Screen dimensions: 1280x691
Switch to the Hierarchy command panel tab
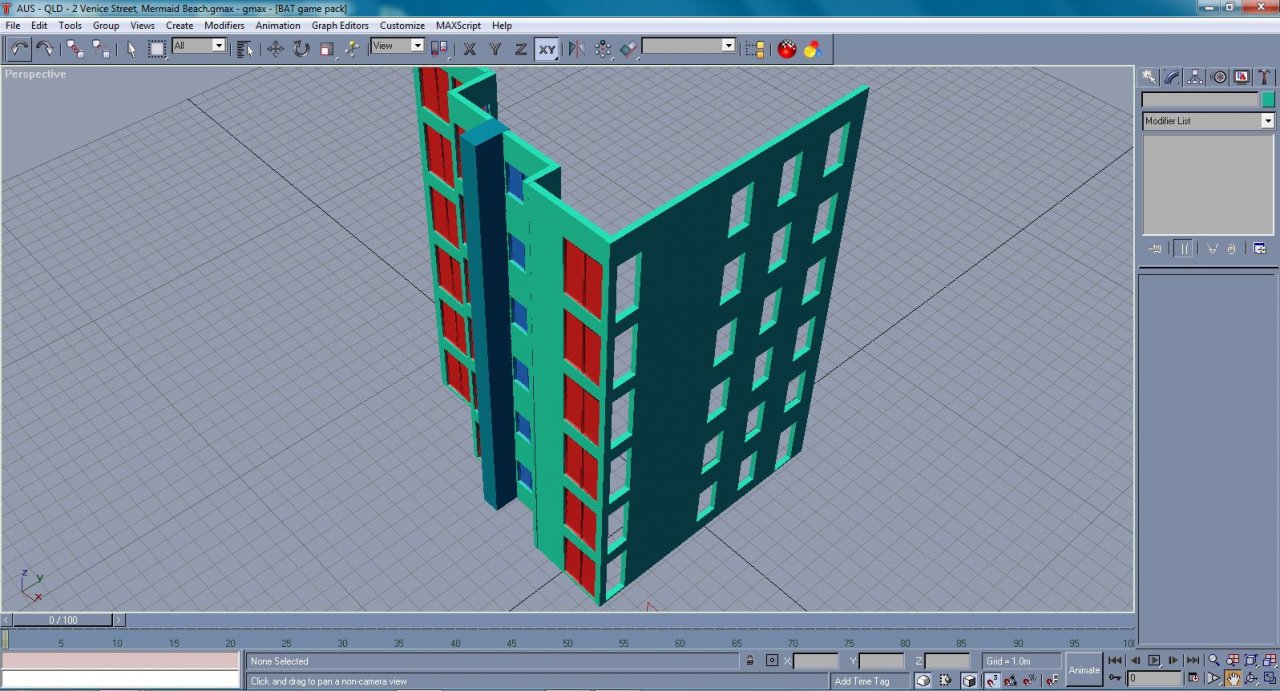point(1196,77)
